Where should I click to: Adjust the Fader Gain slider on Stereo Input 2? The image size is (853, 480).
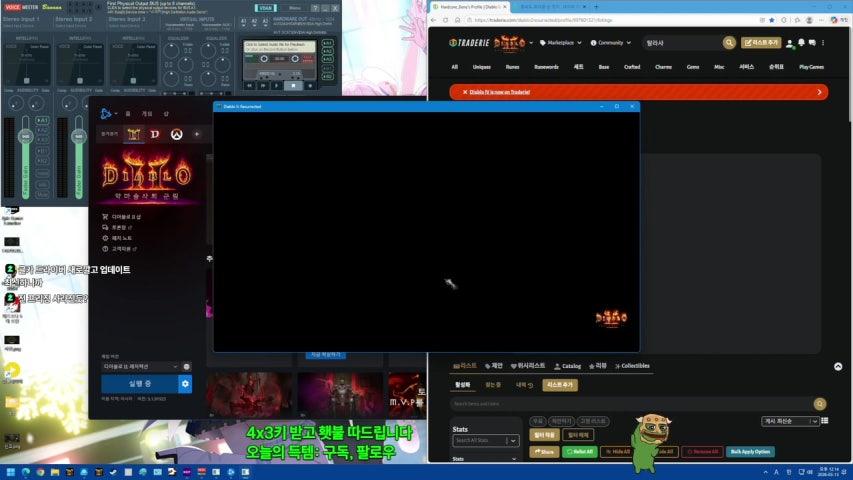pyautogui.click(x=79, y=137)
